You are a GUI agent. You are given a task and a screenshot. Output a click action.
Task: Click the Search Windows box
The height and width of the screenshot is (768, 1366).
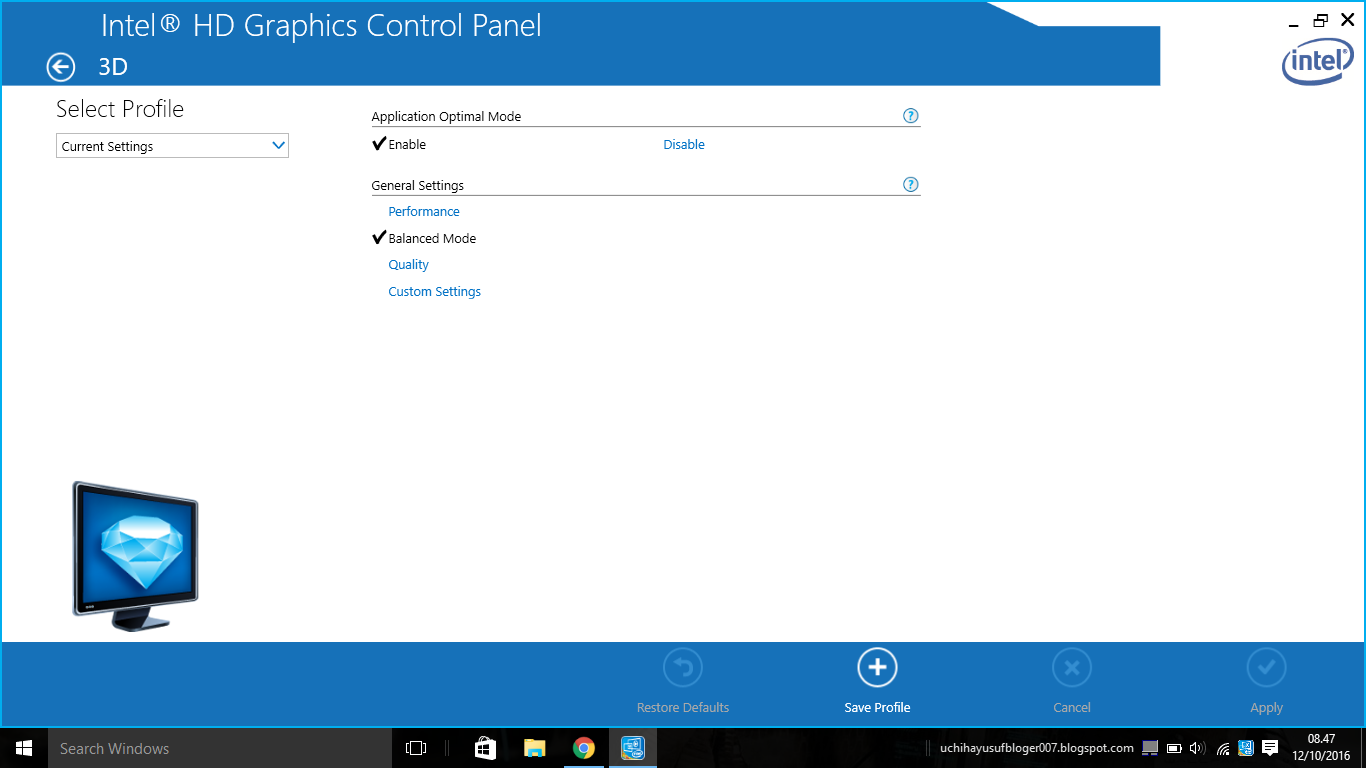220,748
